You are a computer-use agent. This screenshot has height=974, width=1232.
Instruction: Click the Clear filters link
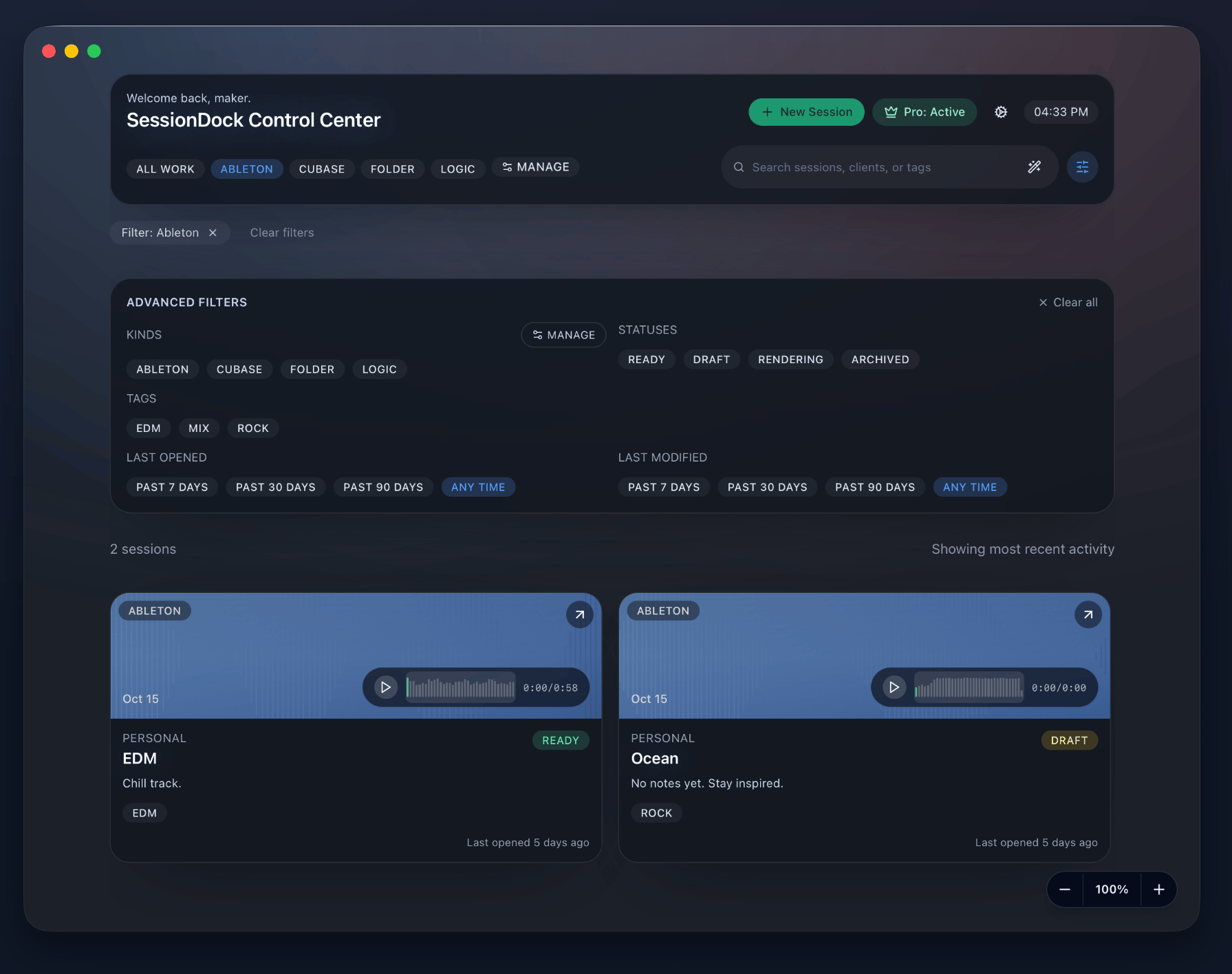coord(281,233)
